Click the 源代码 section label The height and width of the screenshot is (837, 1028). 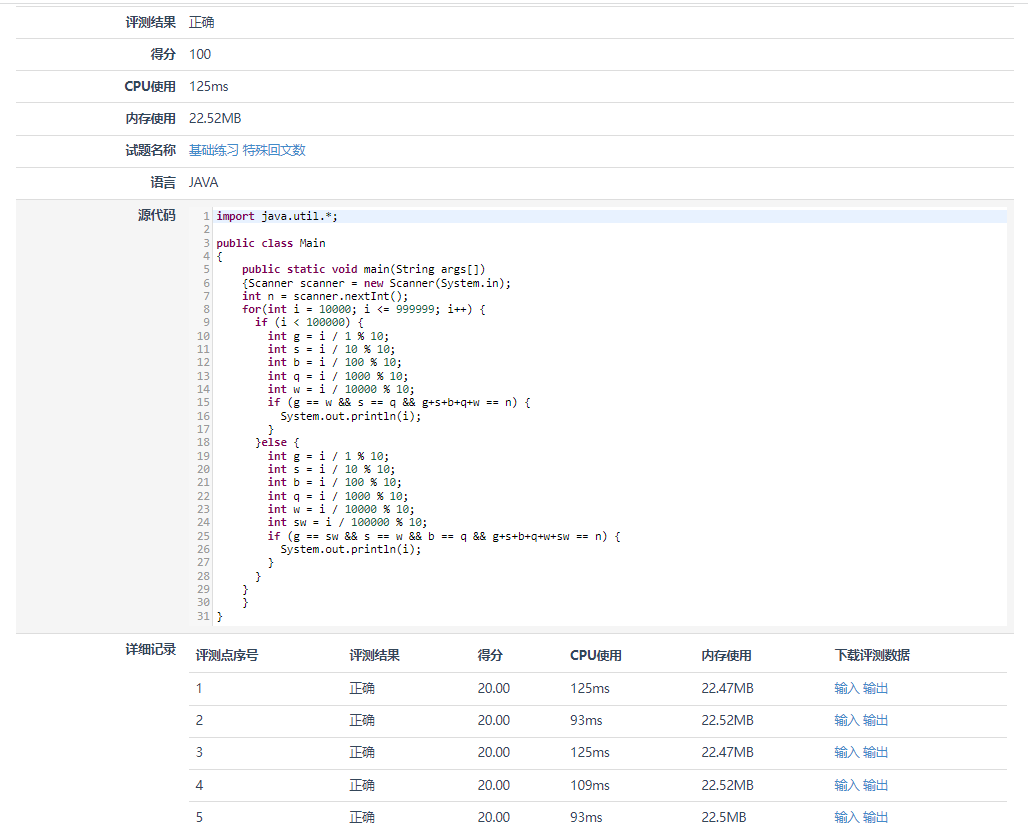(156, 215)
